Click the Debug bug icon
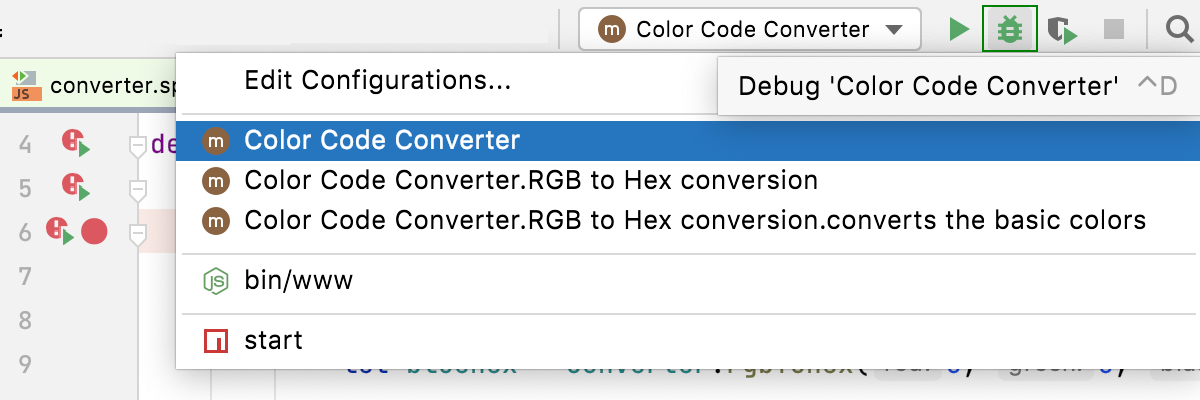Viewport: 1200px width, 400px height. tap(1010, 30)
